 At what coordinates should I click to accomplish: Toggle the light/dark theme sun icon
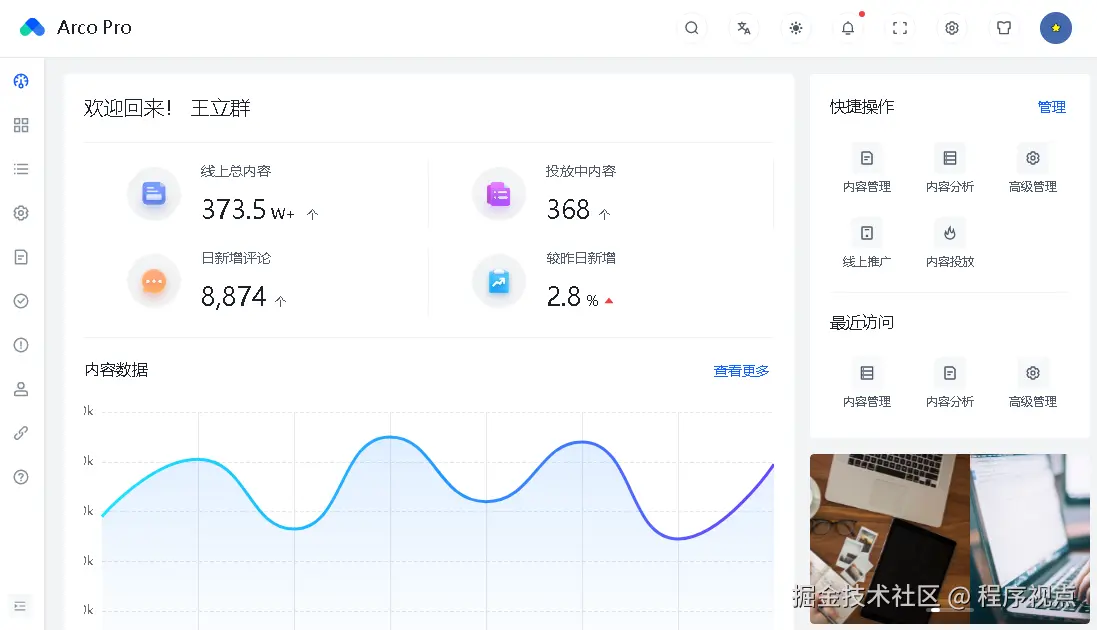click(795, 28)
